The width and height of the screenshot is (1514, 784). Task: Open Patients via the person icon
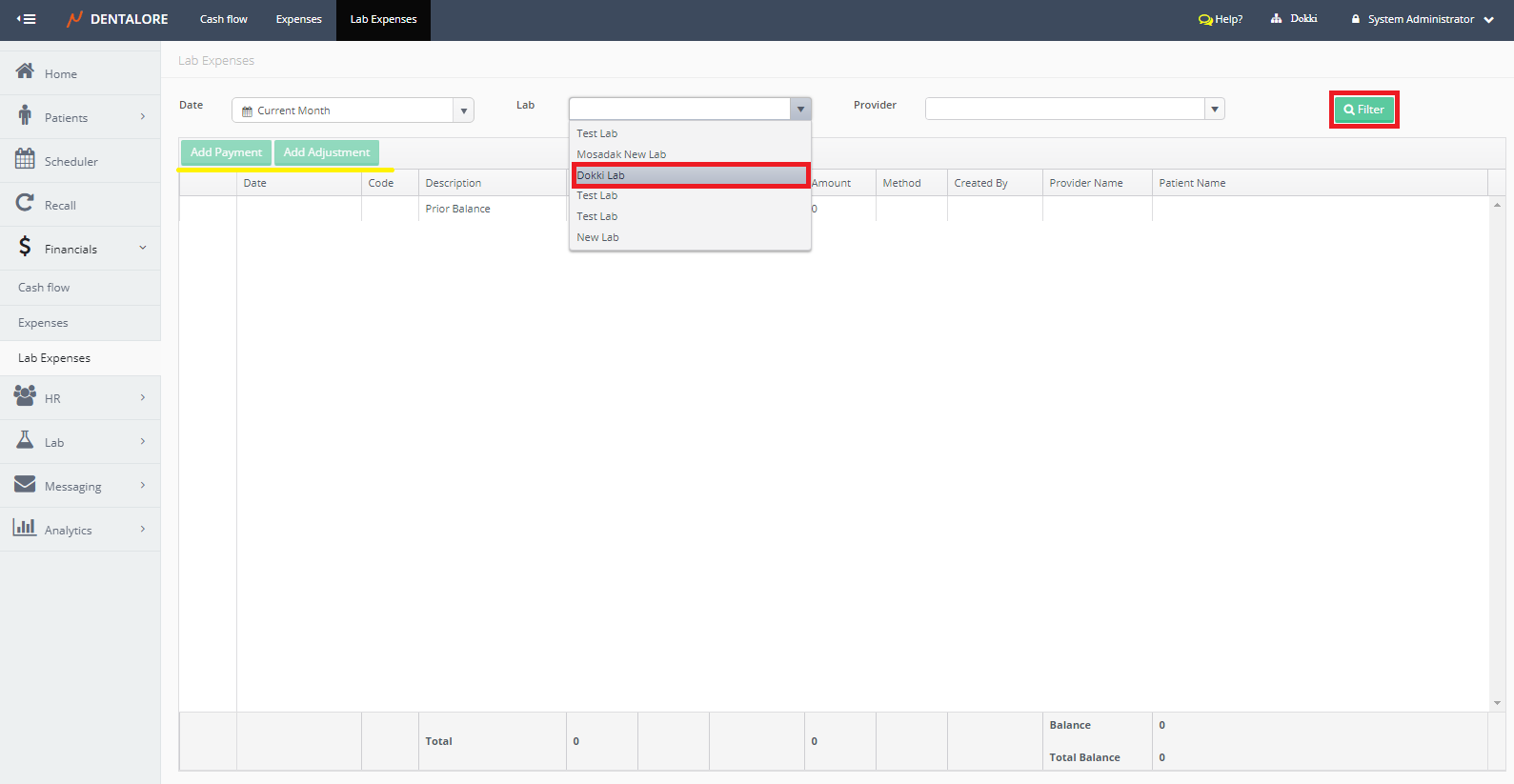(x=25, y=115)
